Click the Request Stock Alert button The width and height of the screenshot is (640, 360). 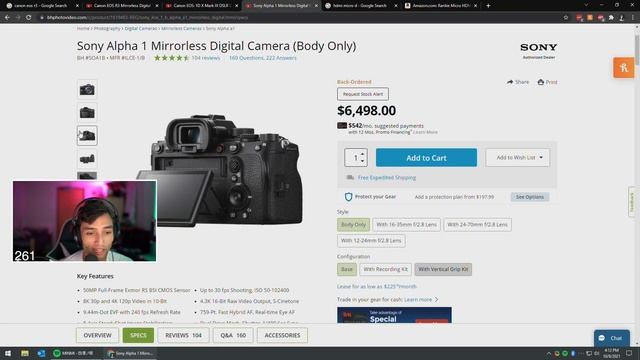pos(363,94)
